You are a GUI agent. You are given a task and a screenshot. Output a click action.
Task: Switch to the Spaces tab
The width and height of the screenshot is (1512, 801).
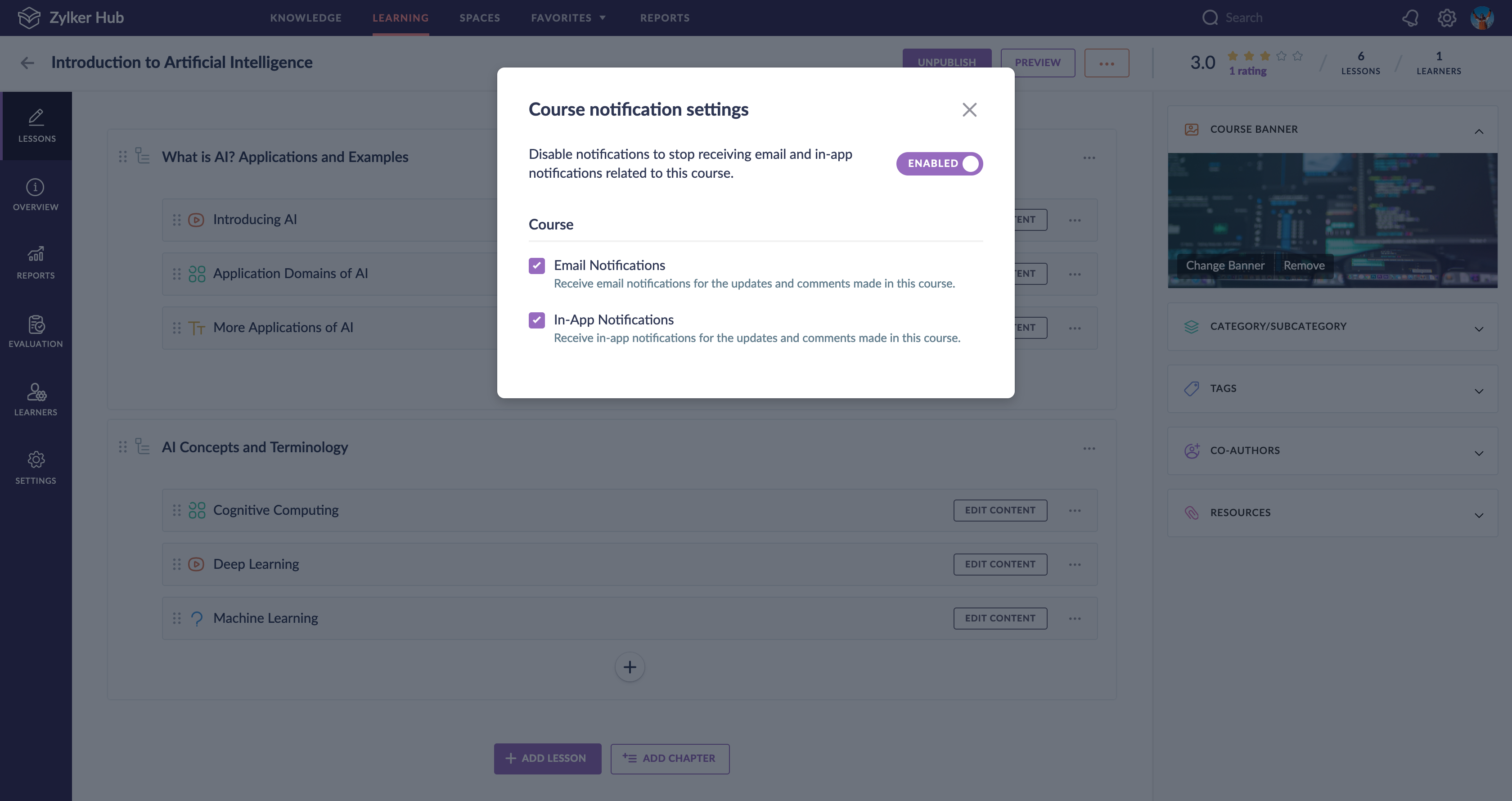coord(480,18)
